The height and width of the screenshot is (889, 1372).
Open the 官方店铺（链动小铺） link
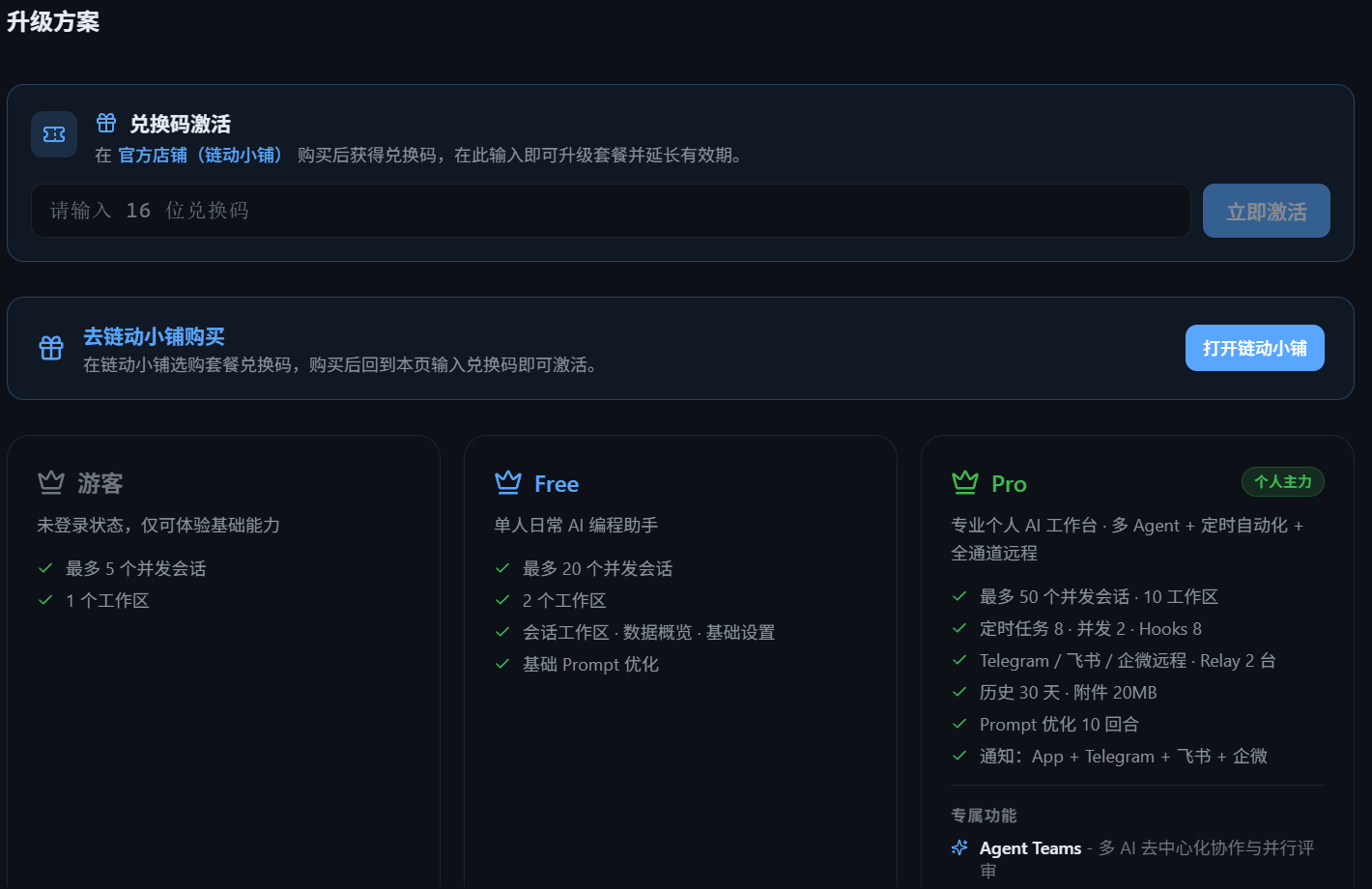(x=201, y=156)
